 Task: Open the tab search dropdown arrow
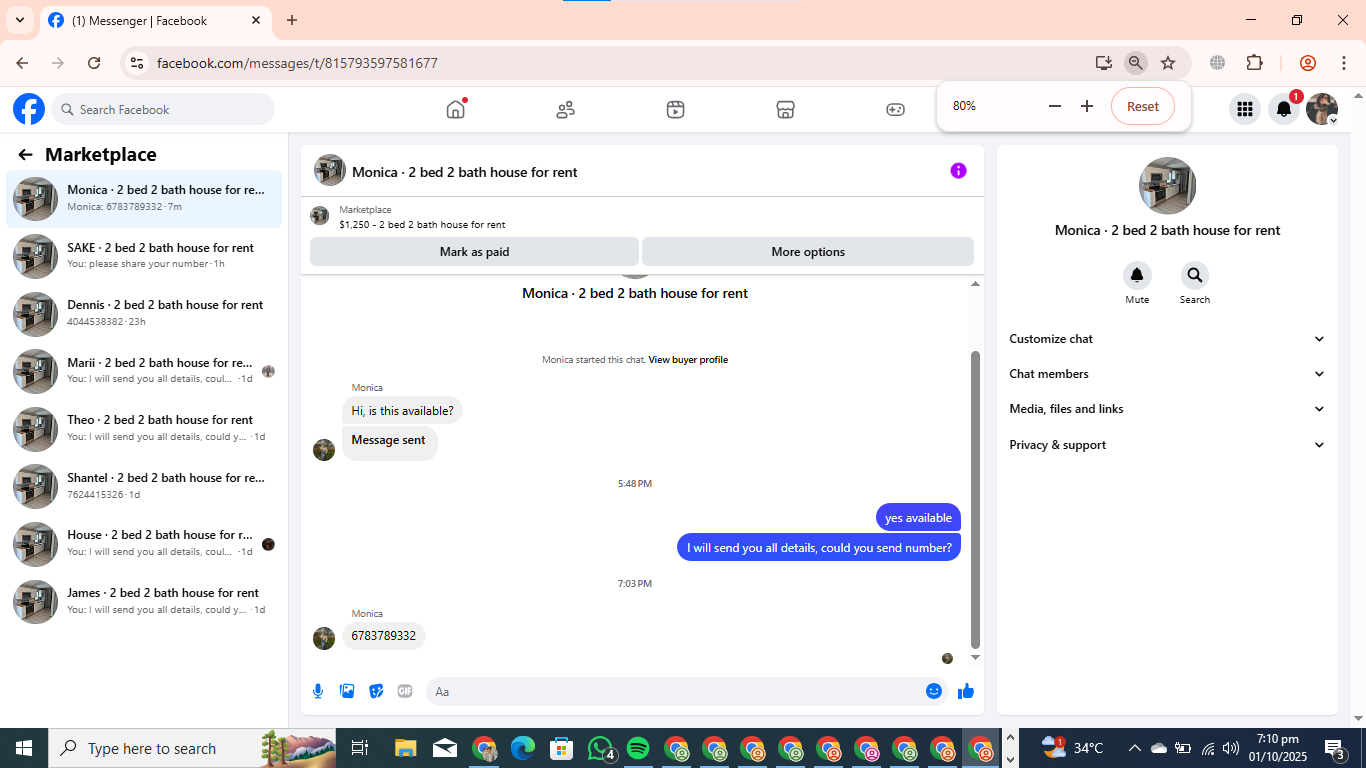[x=19, y=20]
